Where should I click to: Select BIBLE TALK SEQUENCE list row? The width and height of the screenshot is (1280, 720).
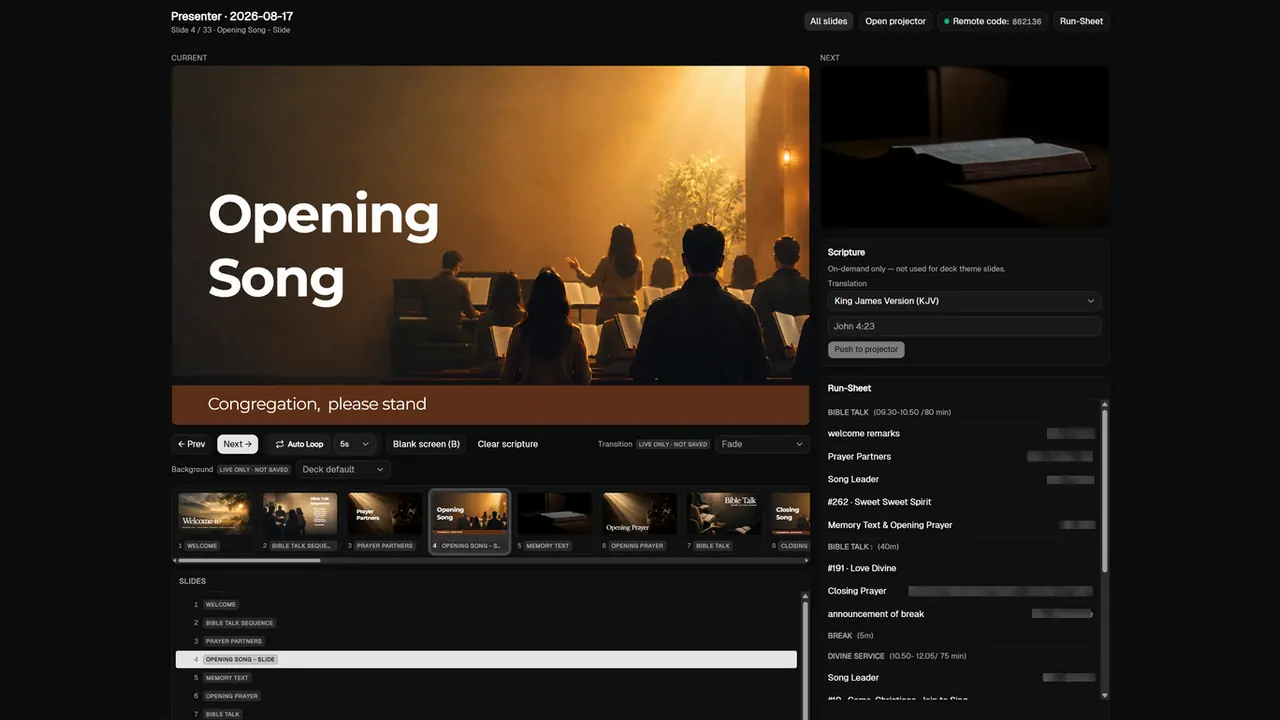(x=486, y=623)
